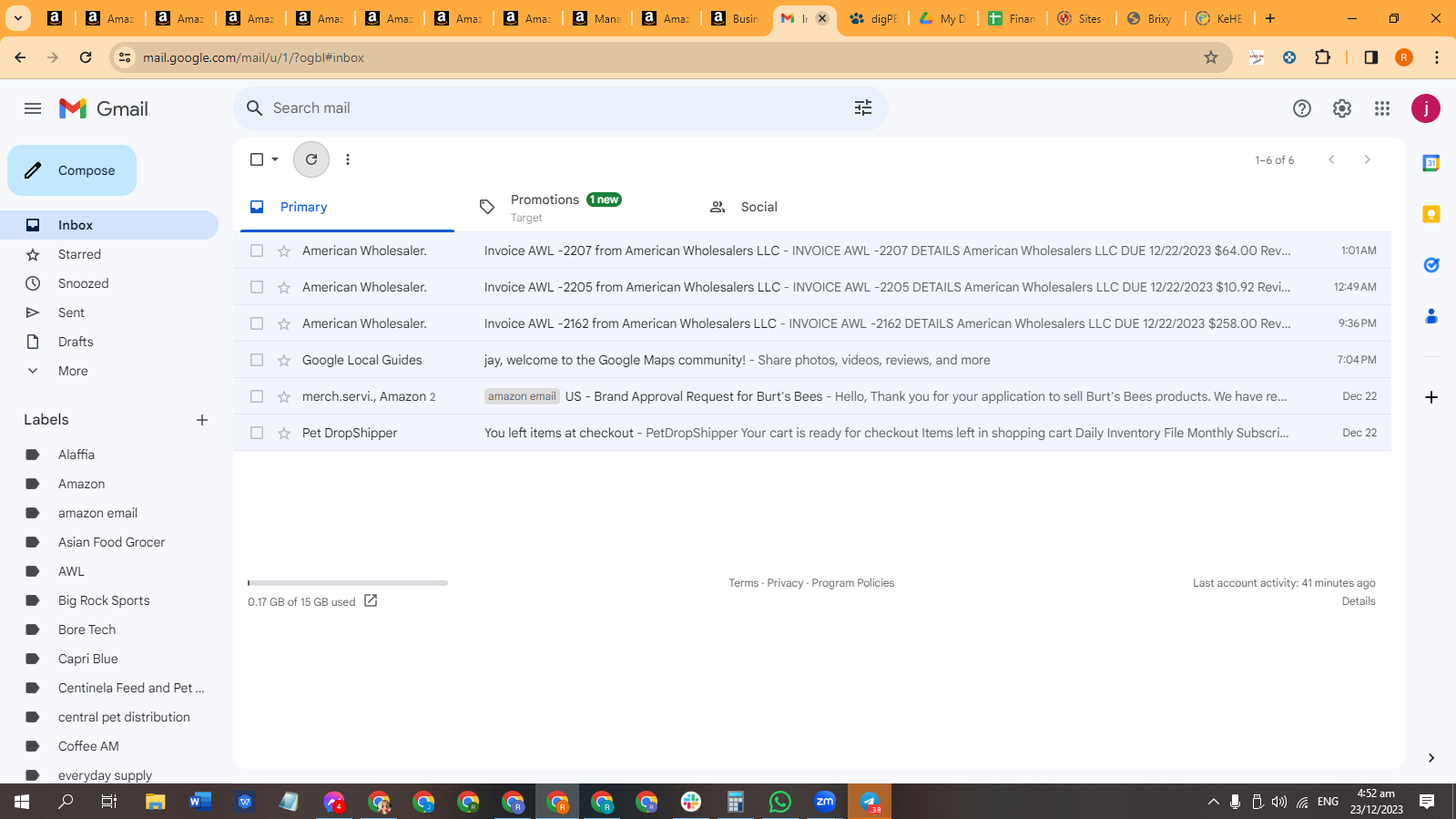The width and height of the screenshot is (1456, 819).
Task: Open storage management link icon
Action: (x=371, y=600)
